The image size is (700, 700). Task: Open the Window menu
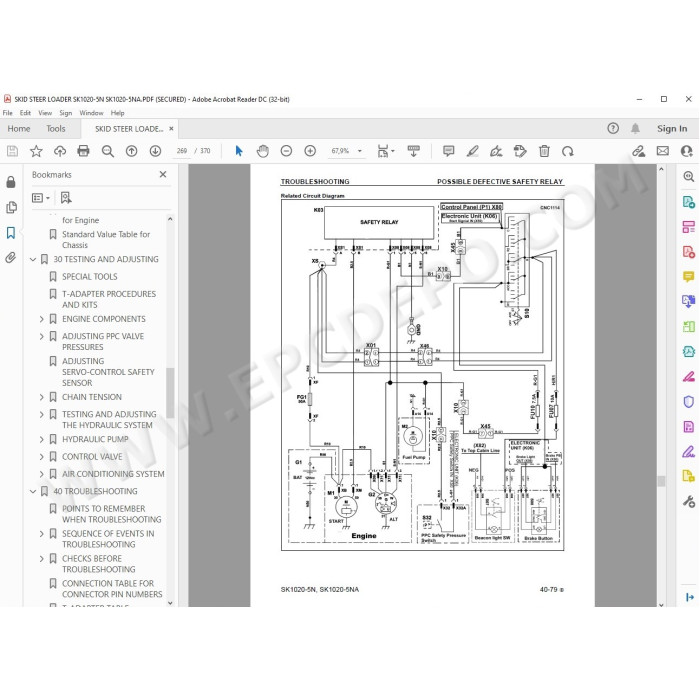[92, 113]
